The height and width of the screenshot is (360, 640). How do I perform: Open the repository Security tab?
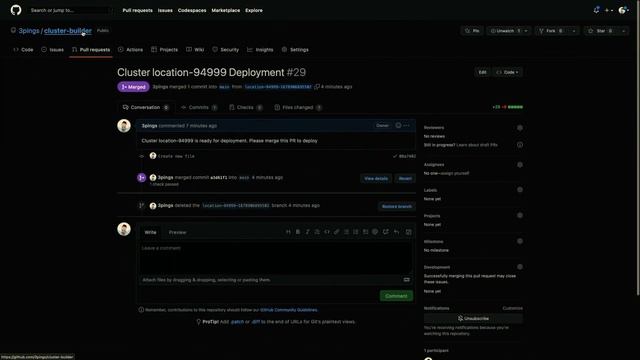(x=225, y=50)
